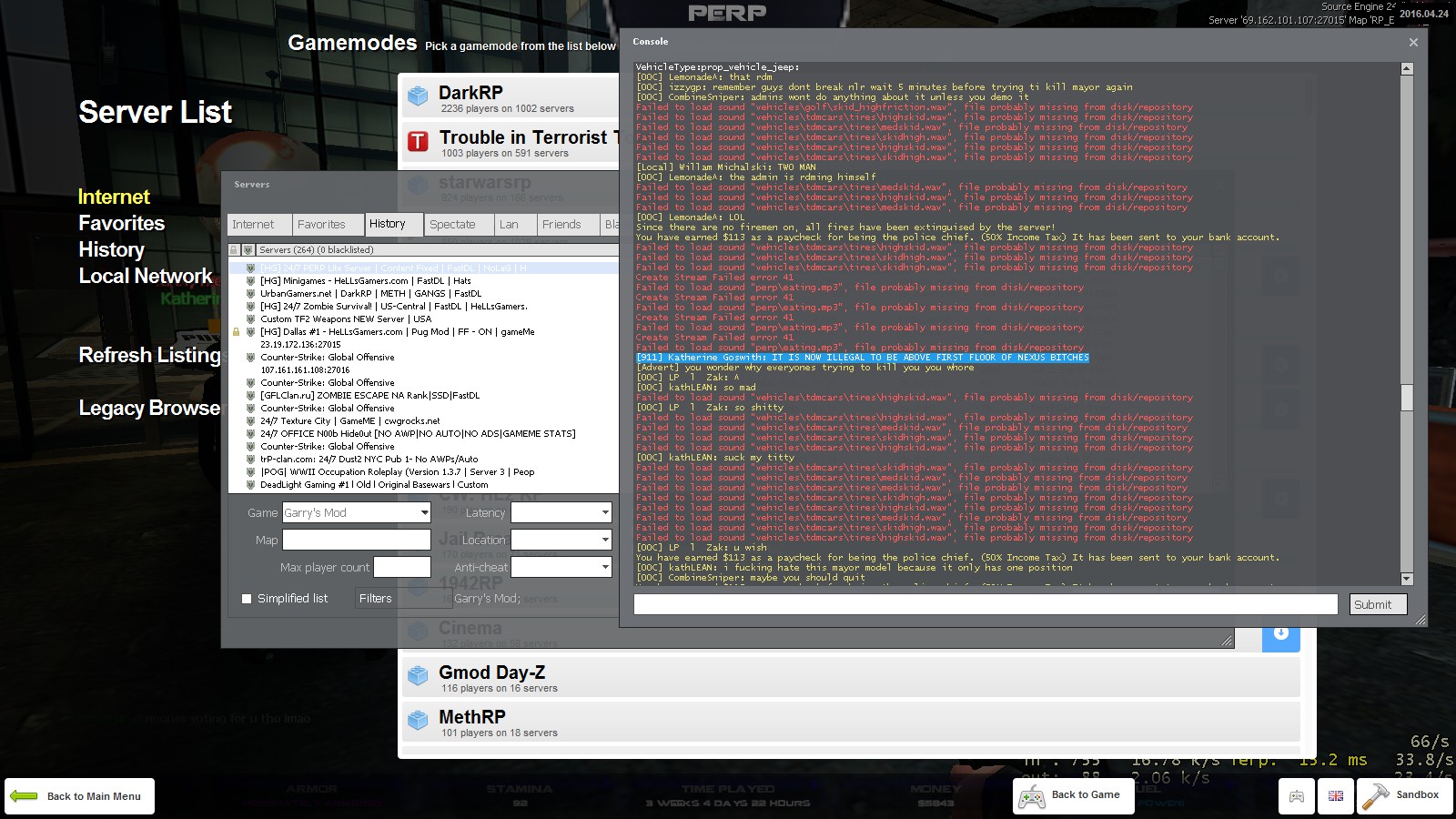Click Legacy Browser in the sidebar
The width and height of the screenshot is (1456, 819).
click(149, 408)
